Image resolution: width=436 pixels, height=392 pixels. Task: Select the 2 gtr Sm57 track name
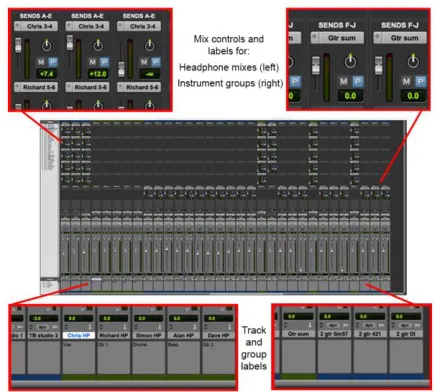(x=334, y=334)
